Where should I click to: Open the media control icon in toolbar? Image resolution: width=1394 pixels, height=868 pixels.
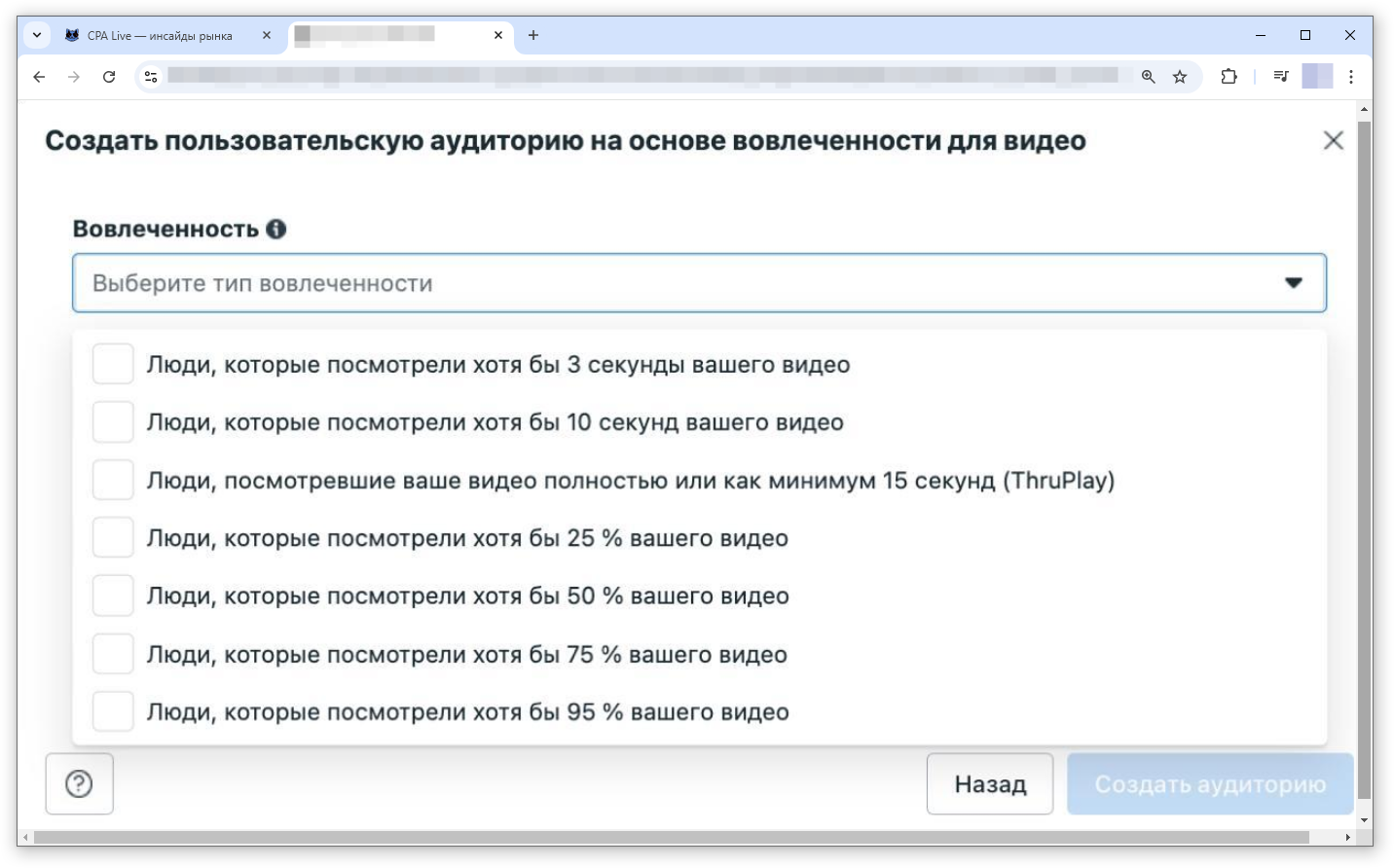1281,76
